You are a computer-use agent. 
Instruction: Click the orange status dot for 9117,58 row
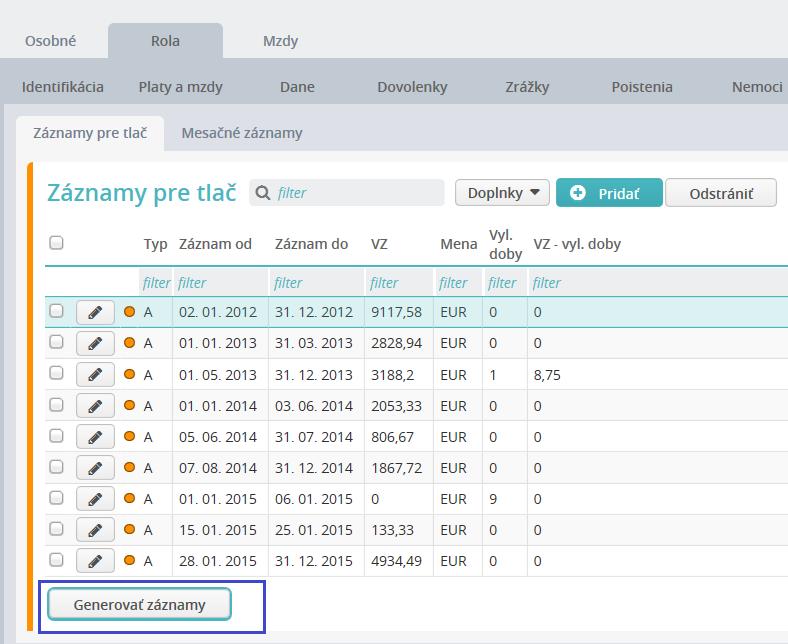[x=130, y=312]
